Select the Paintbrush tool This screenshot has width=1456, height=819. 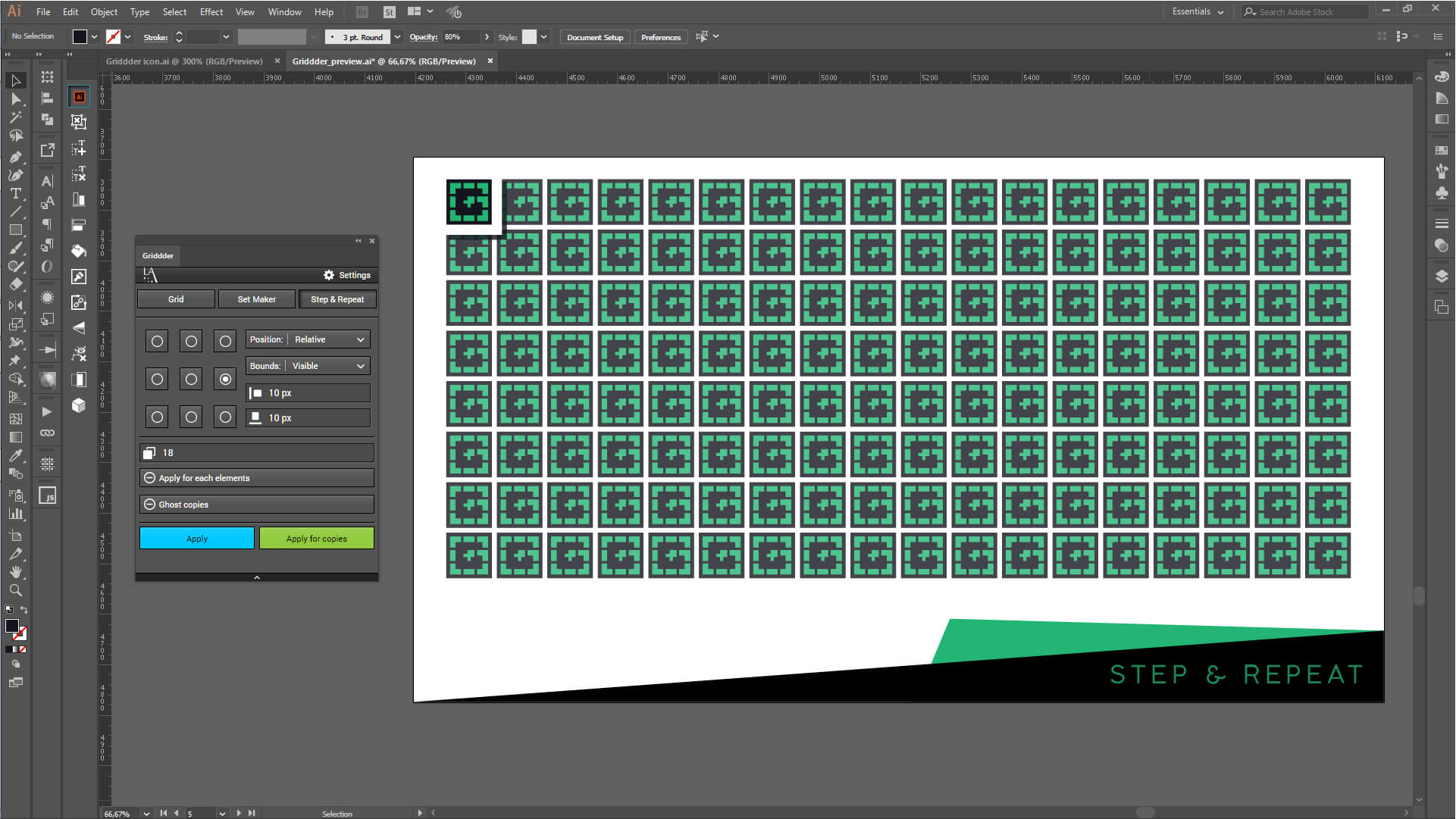click(15, 249)
